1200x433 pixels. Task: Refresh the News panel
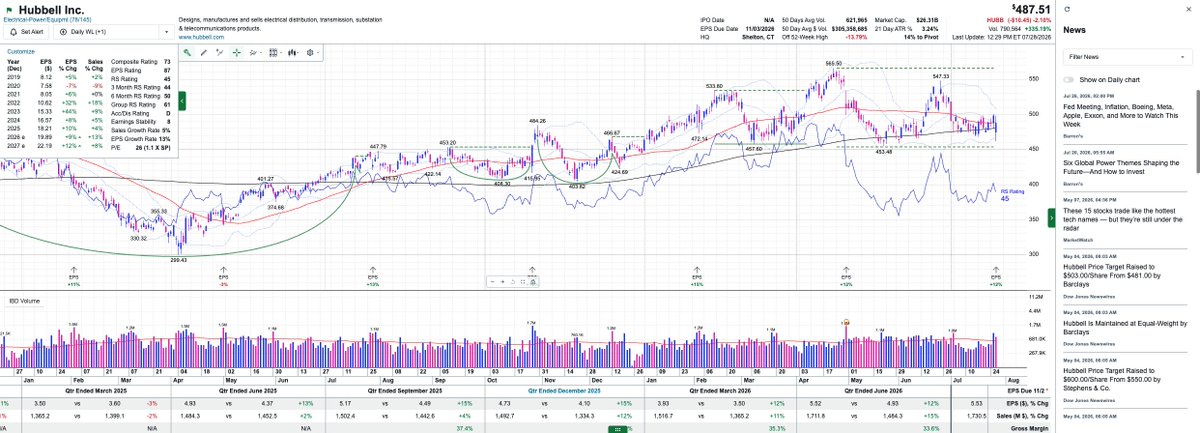pyautogui.click(x=1068, y=7)
